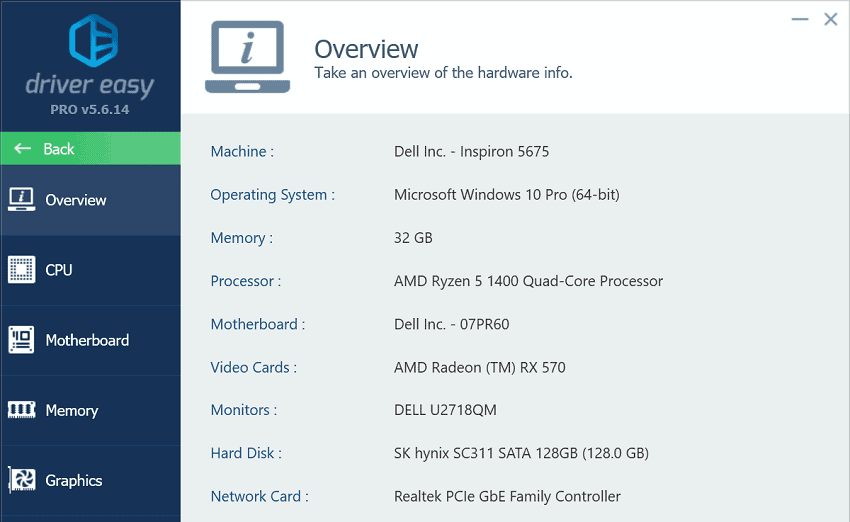This screenshot has height=522, width=850.
Task: Open the CPU section
Action: (91, 270)
